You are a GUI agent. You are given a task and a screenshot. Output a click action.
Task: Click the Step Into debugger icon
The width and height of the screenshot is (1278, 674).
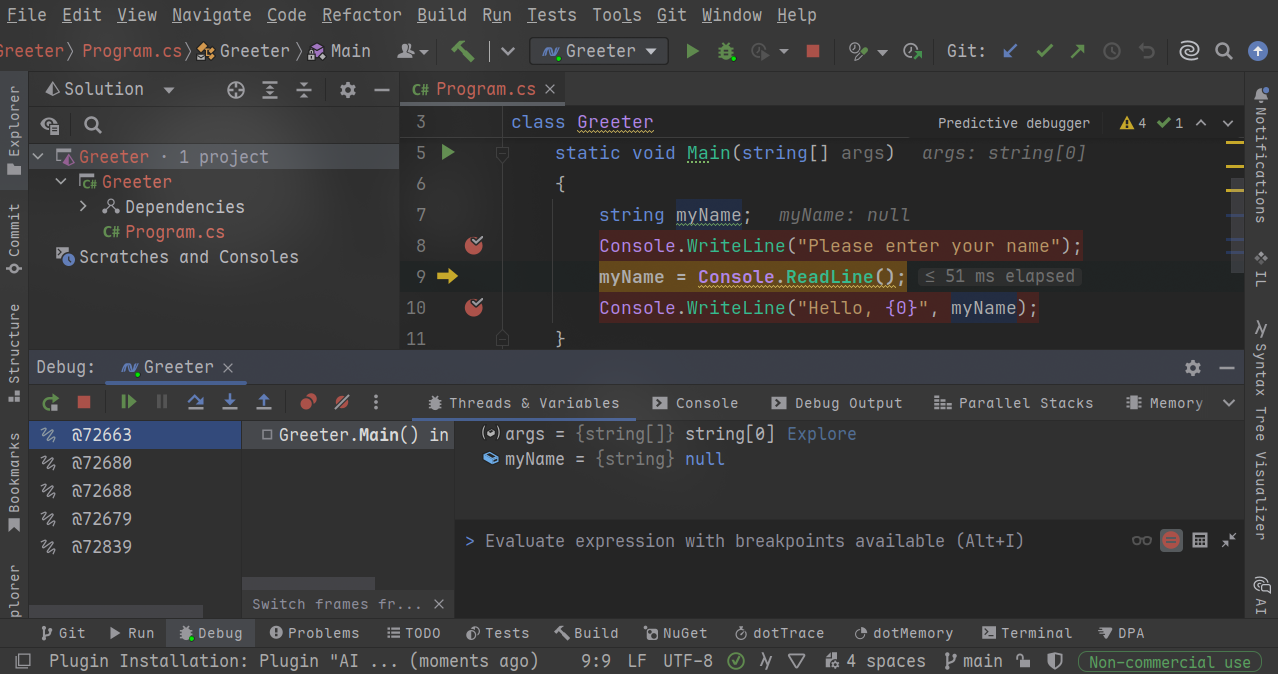pos(230,402)
